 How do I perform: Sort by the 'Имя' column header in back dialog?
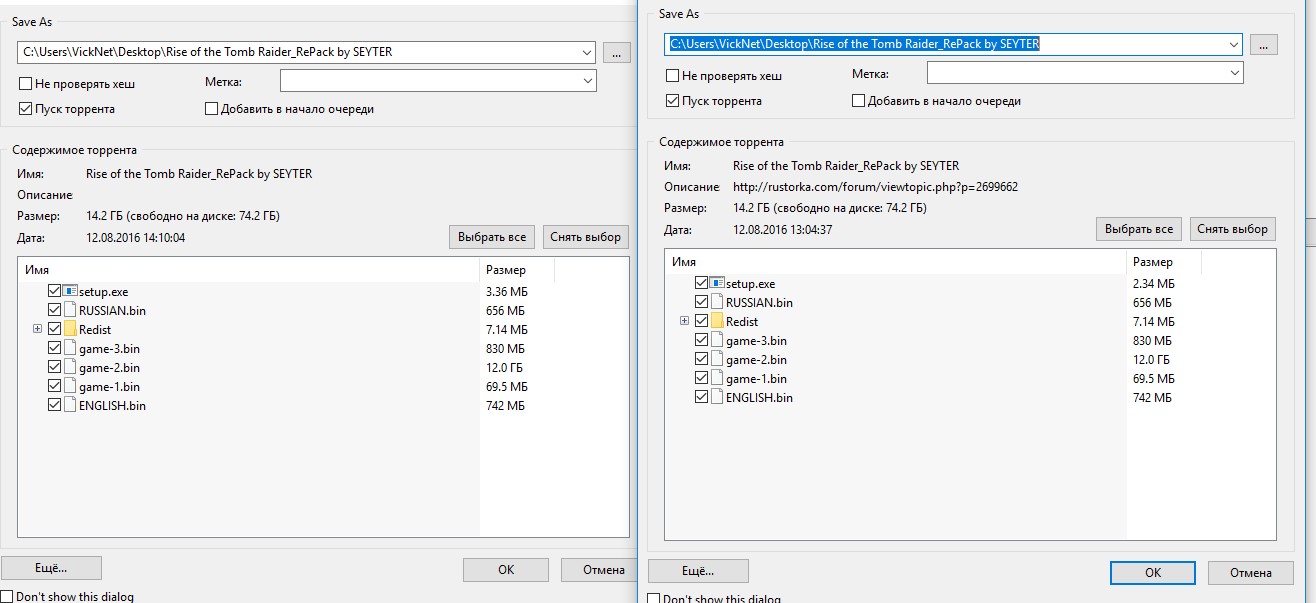[x=249, y=270]
